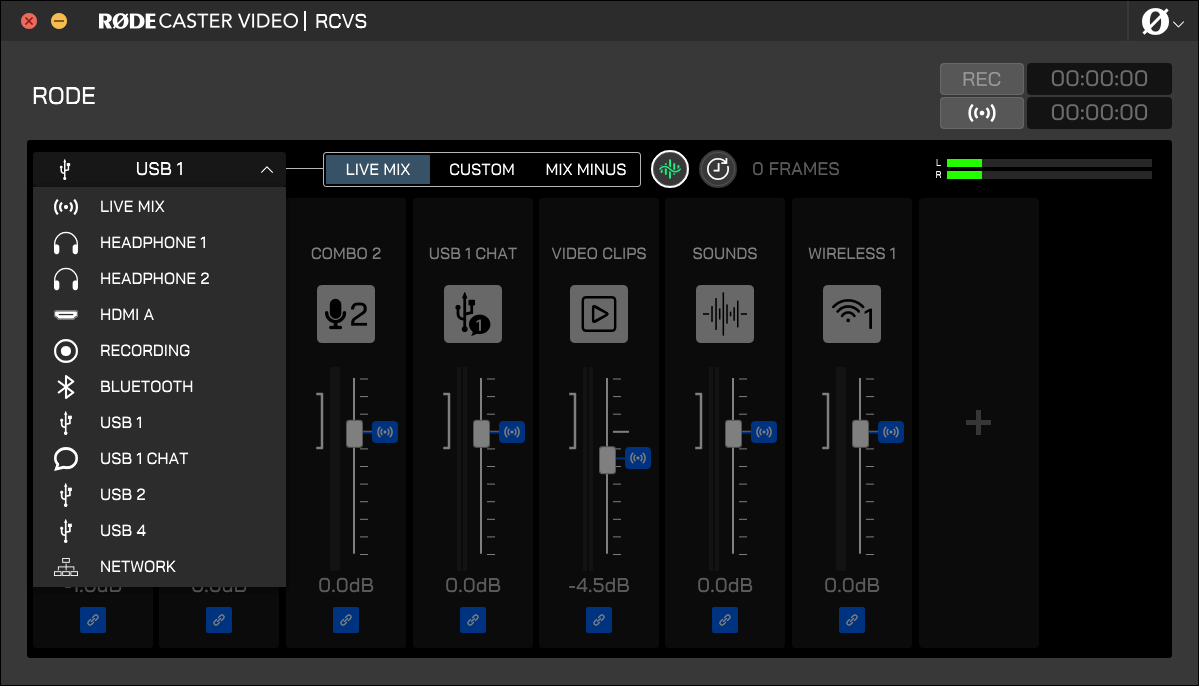Click the REC button
This screenshot has width=1199, height=686.
coord(981,78)
